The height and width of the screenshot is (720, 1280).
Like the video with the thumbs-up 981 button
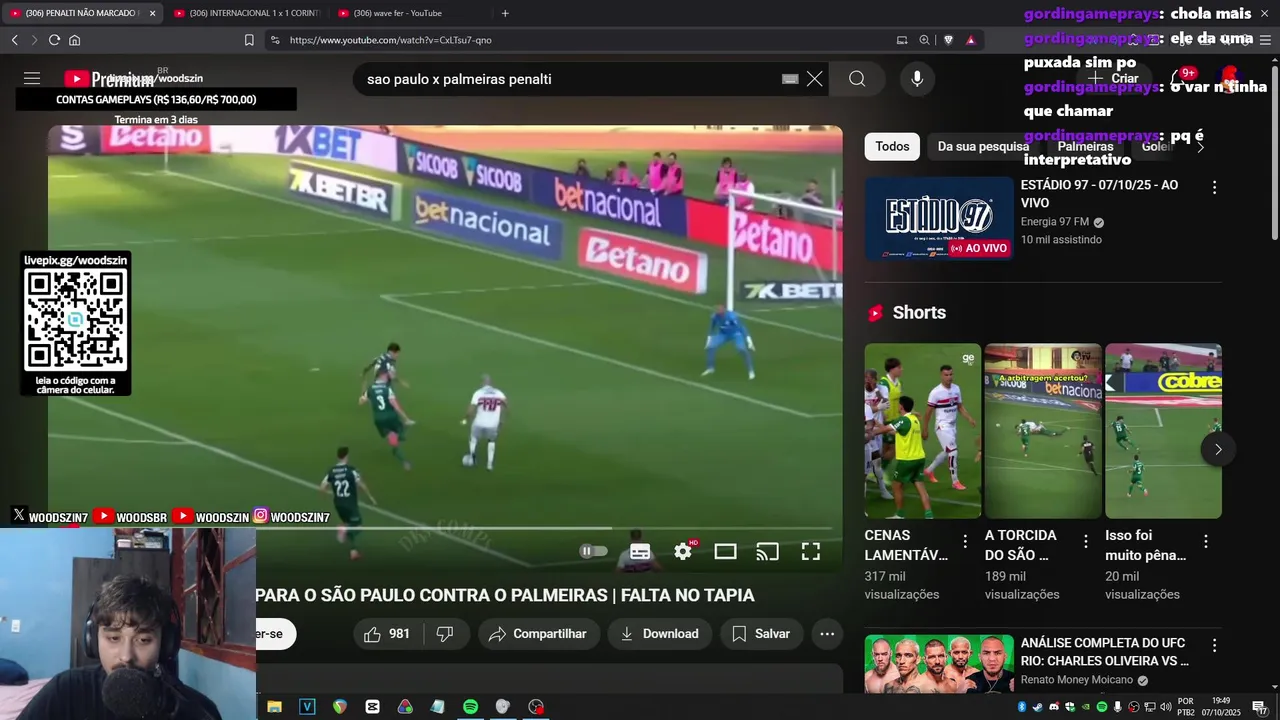pos(387,634)
